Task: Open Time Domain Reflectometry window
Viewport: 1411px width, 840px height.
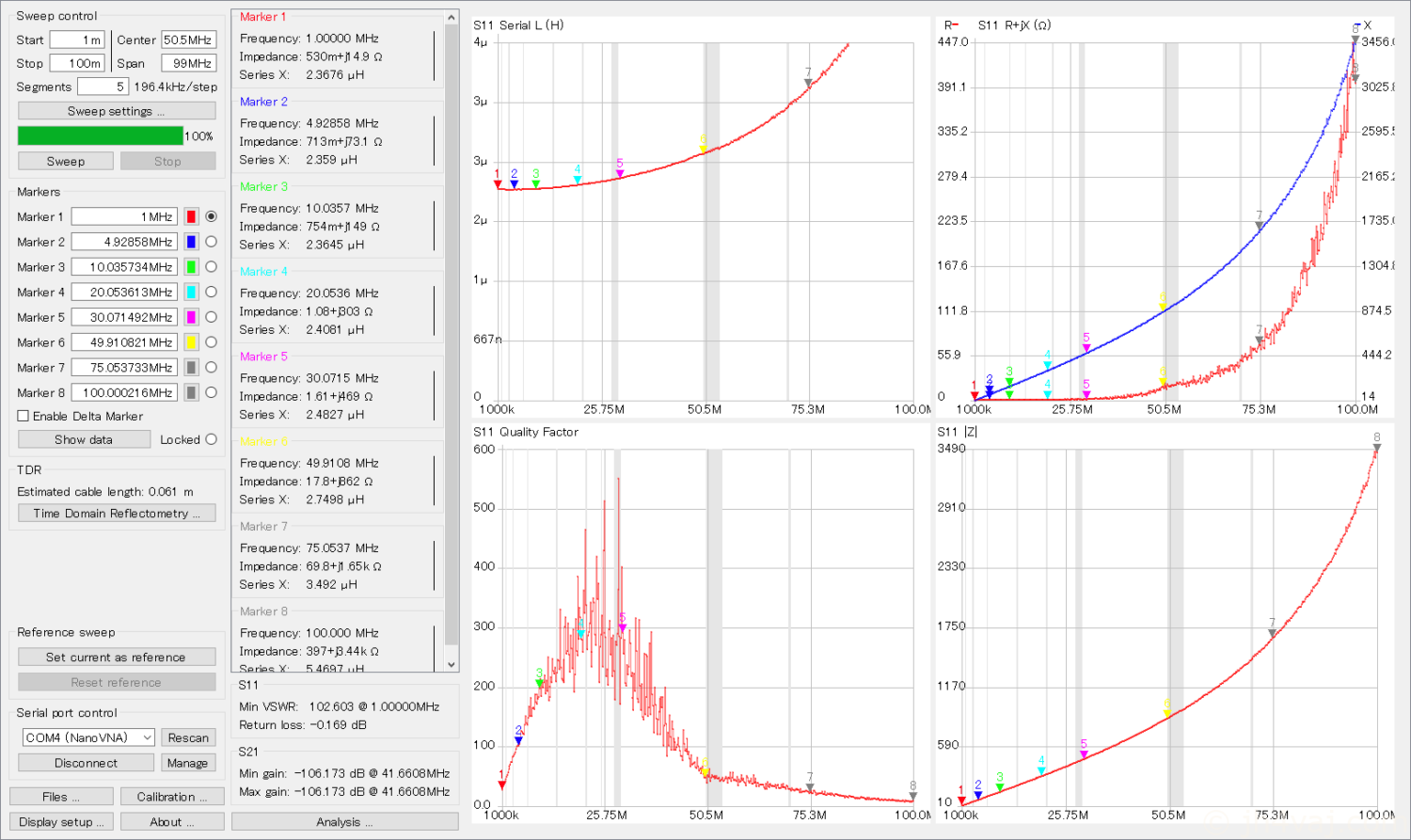Action: [117, 514]
